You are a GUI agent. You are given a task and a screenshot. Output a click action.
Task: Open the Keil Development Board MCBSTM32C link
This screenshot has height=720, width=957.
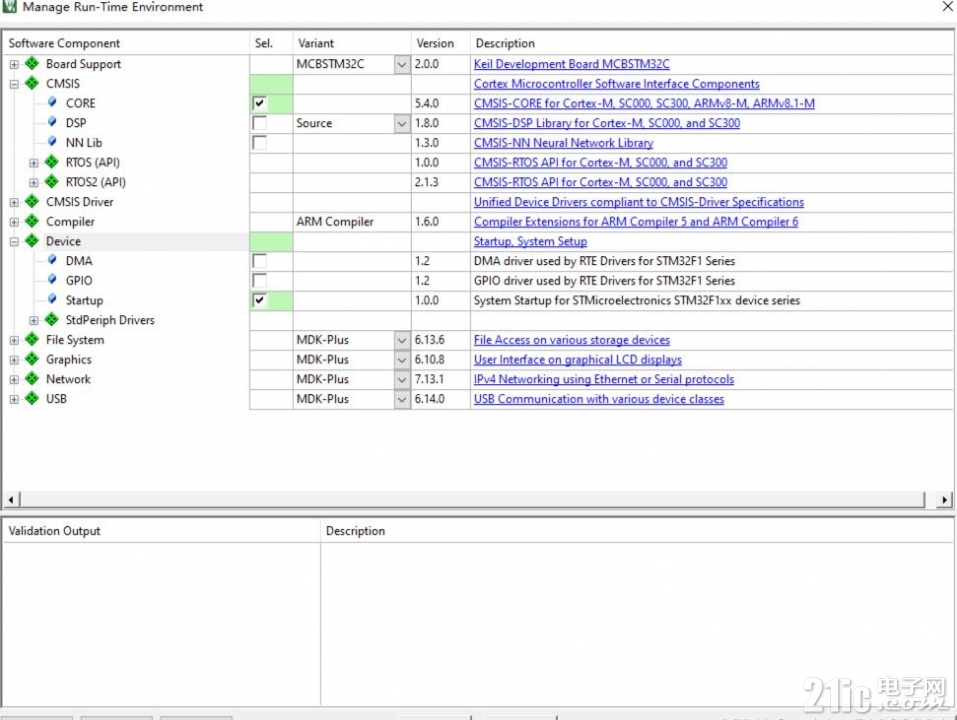pyautogui.click(x=572, y=64)
